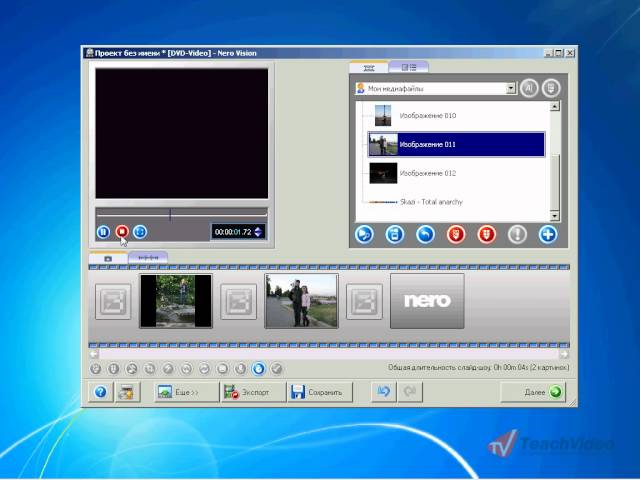Click the preview seek bar position marker

point(170,215)
